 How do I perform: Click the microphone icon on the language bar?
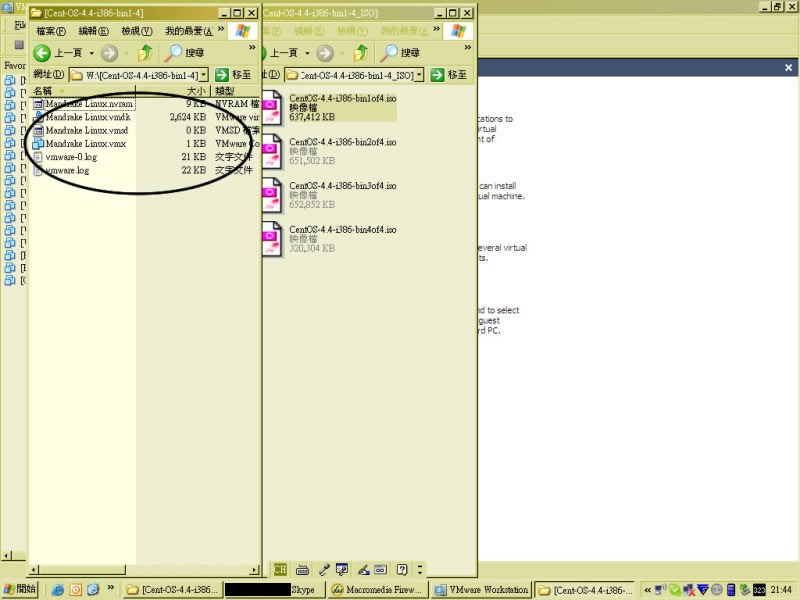323,569
